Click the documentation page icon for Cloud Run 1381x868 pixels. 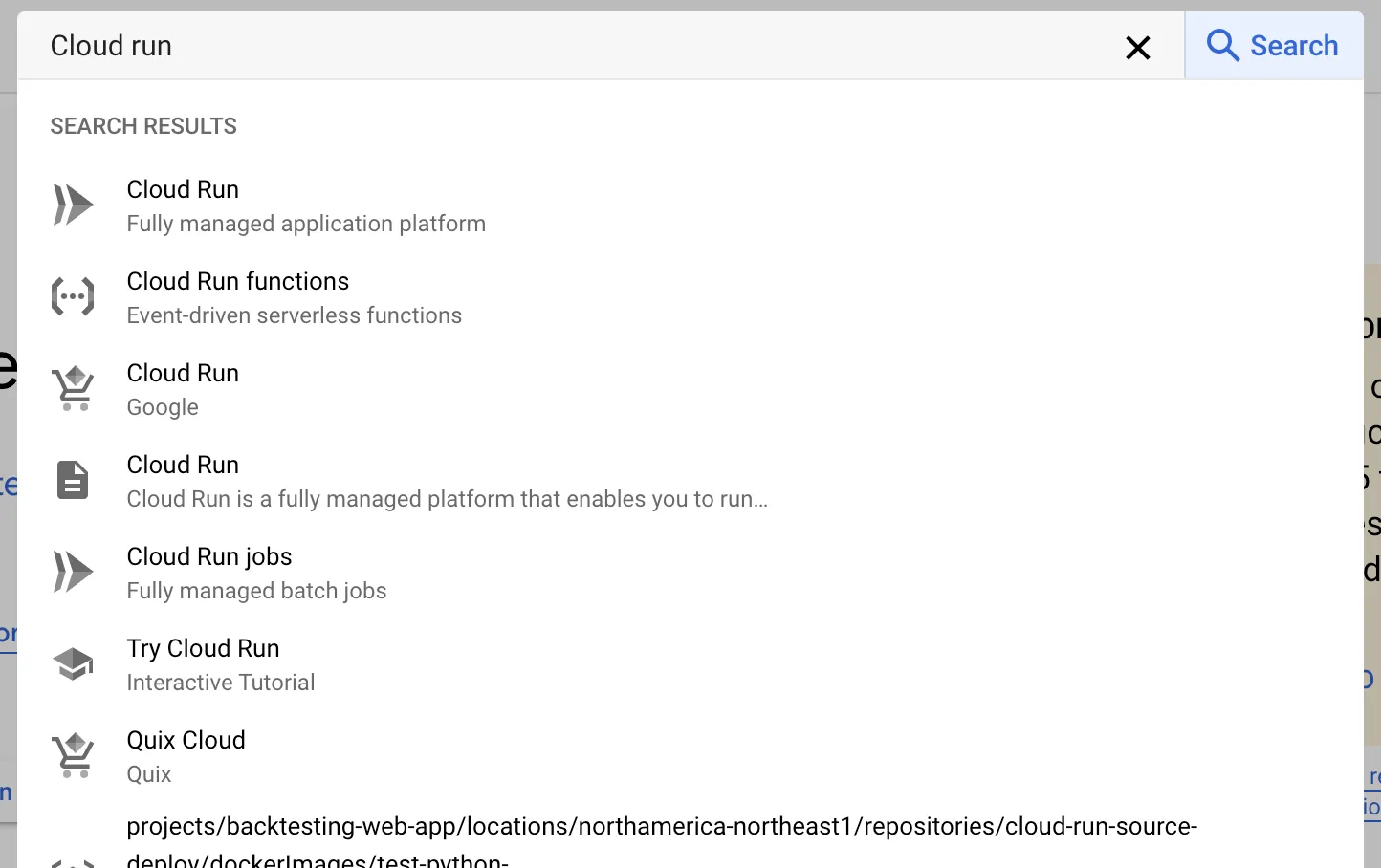click(x=73, y=480)
